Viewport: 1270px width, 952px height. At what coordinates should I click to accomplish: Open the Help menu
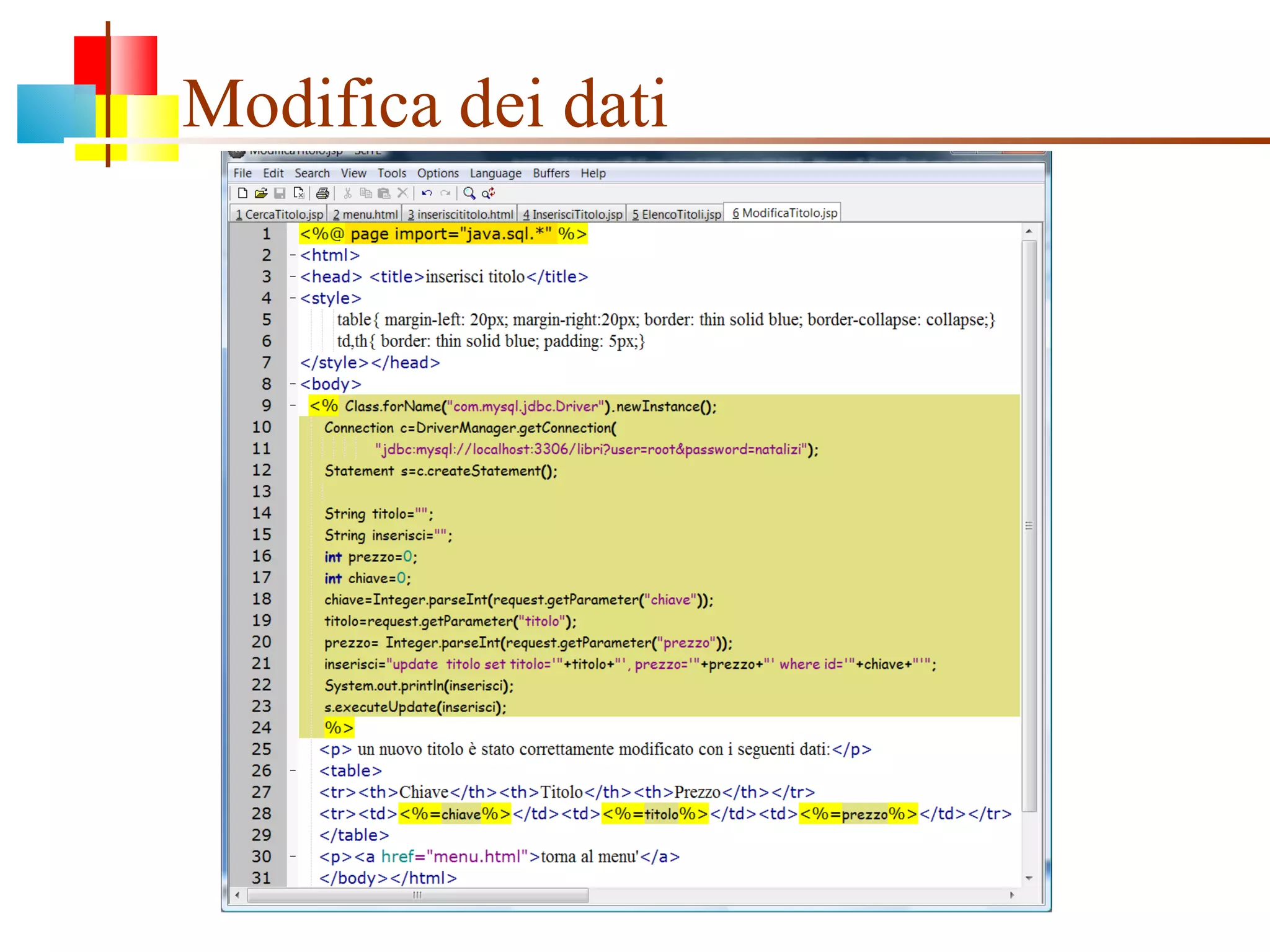(593, 174)
